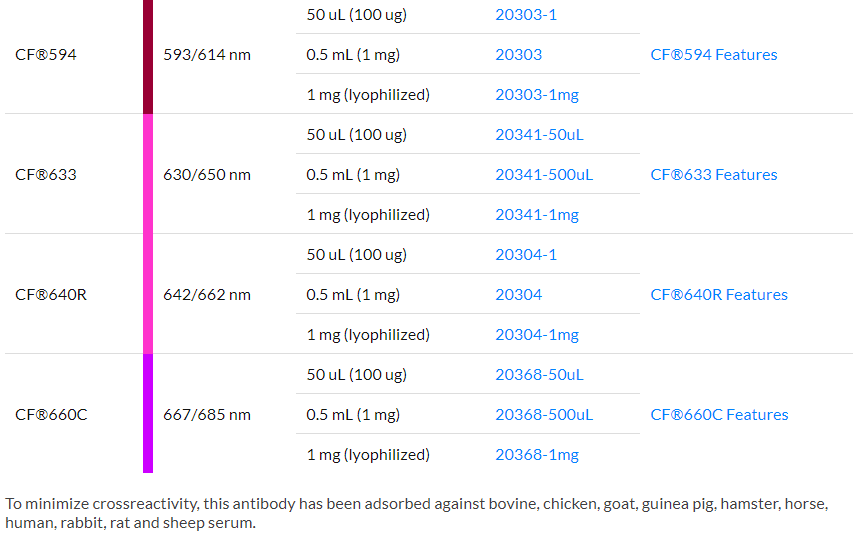Click the 20304 catalog link

coord(518,295)
